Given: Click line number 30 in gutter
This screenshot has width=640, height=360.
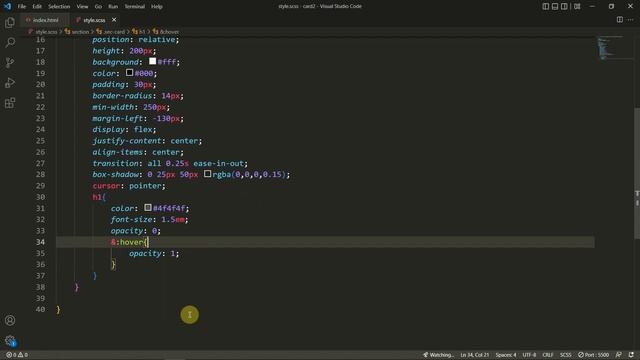Looking at the screenshot, I should point(40,197).
